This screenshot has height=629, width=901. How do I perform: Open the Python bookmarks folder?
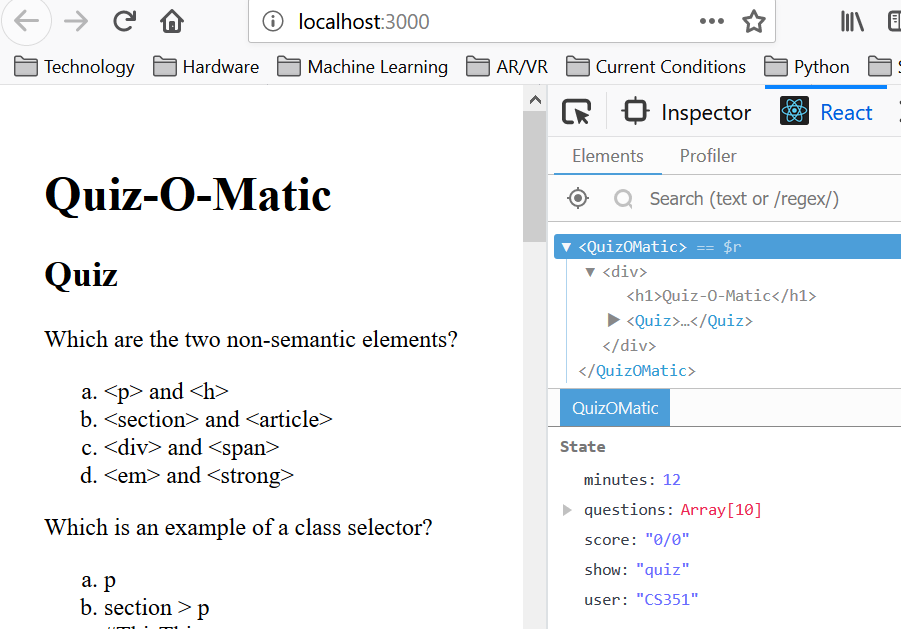807,67
